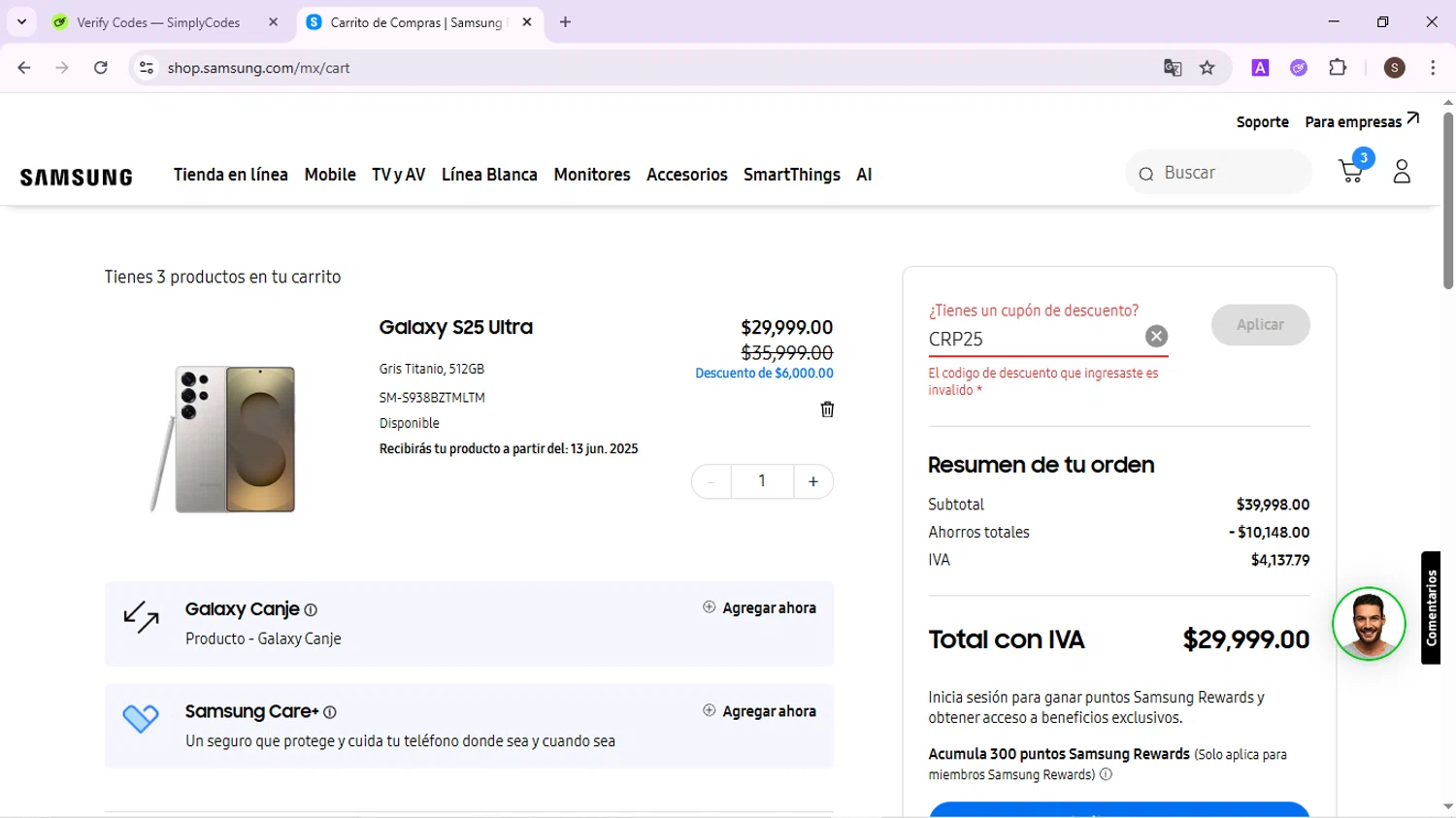Close the Carrito de Compras tab

coord(527,22)
